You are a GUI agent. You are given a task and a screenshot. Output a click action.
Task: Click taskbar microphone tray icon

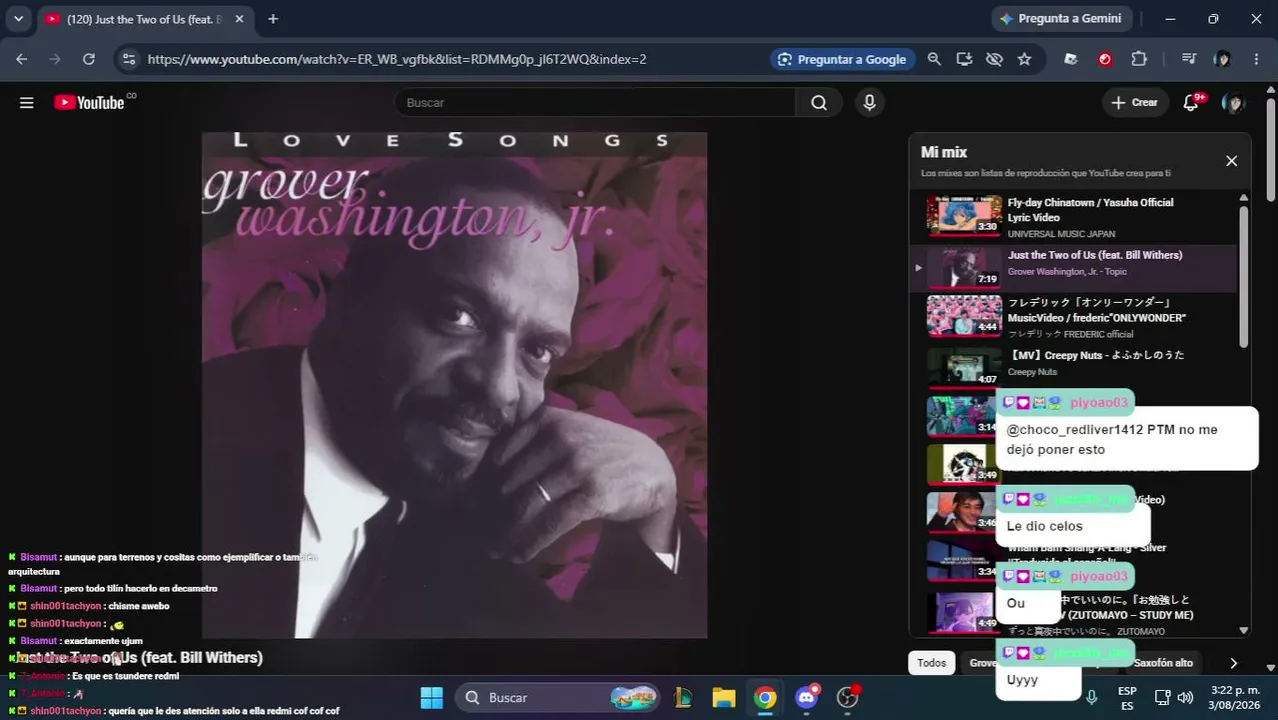(1092, 697)
